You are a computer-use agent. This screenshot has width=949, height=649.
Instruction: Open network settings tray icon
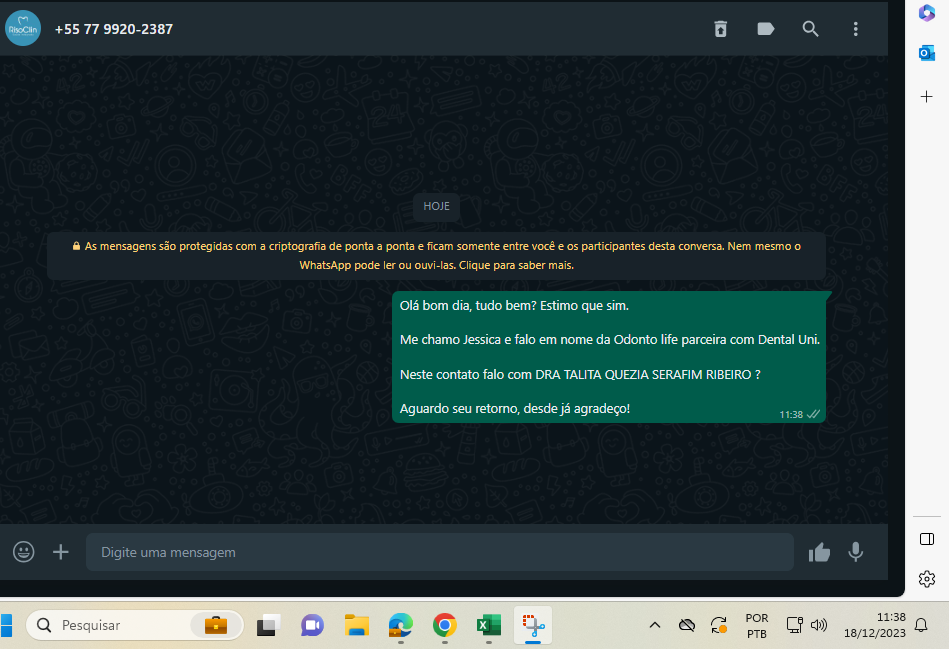point(795,625)
